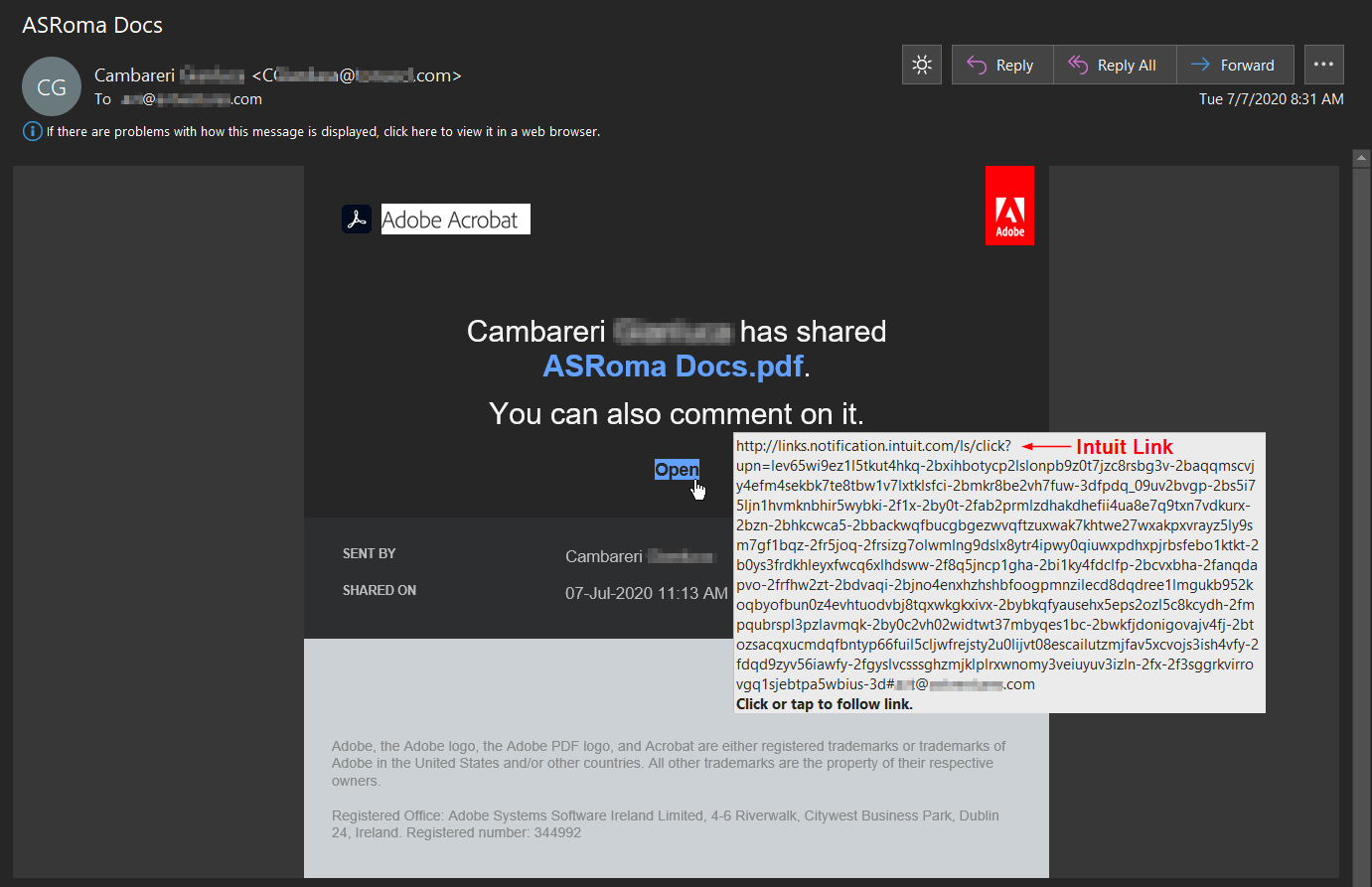The width and height of the screenshot is (1372, 887).
Task: Click the Open link in the email
Action: [x=677, y=470]
